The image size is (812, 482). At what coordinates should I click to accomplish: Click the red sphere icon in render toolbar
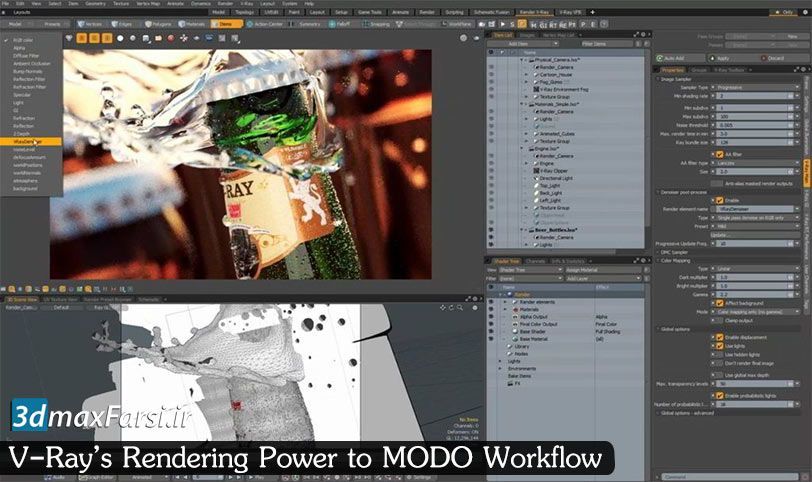[171, 38]
